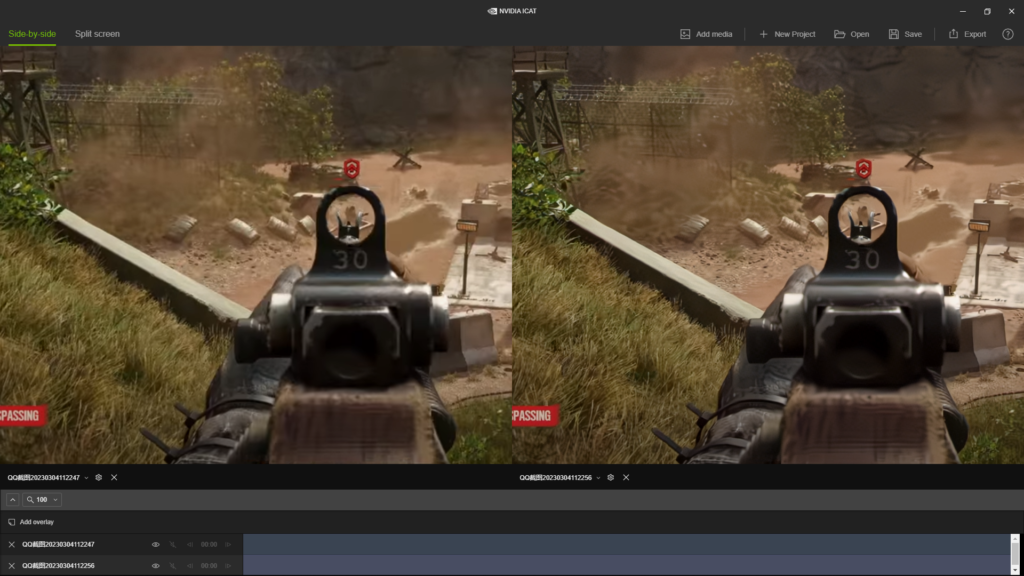
Task: Click the timeline vertical scrollbar
Action: (1015, 554)
